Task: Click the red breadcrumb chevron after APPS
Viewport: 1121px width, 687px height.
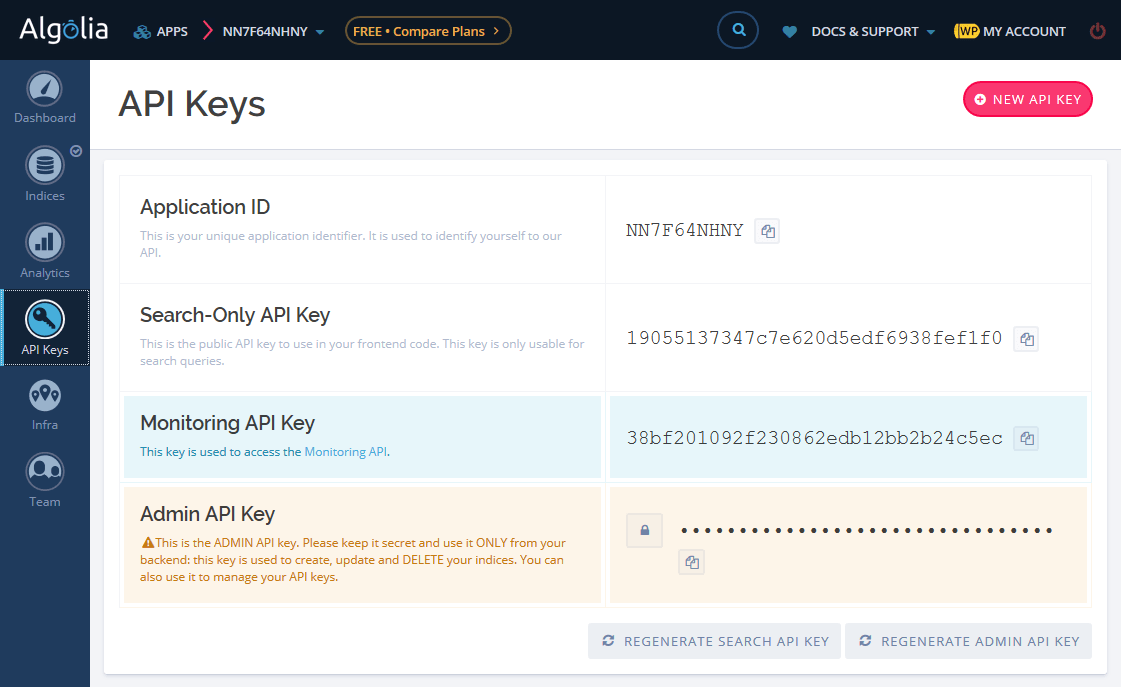Action: point(207,31)
